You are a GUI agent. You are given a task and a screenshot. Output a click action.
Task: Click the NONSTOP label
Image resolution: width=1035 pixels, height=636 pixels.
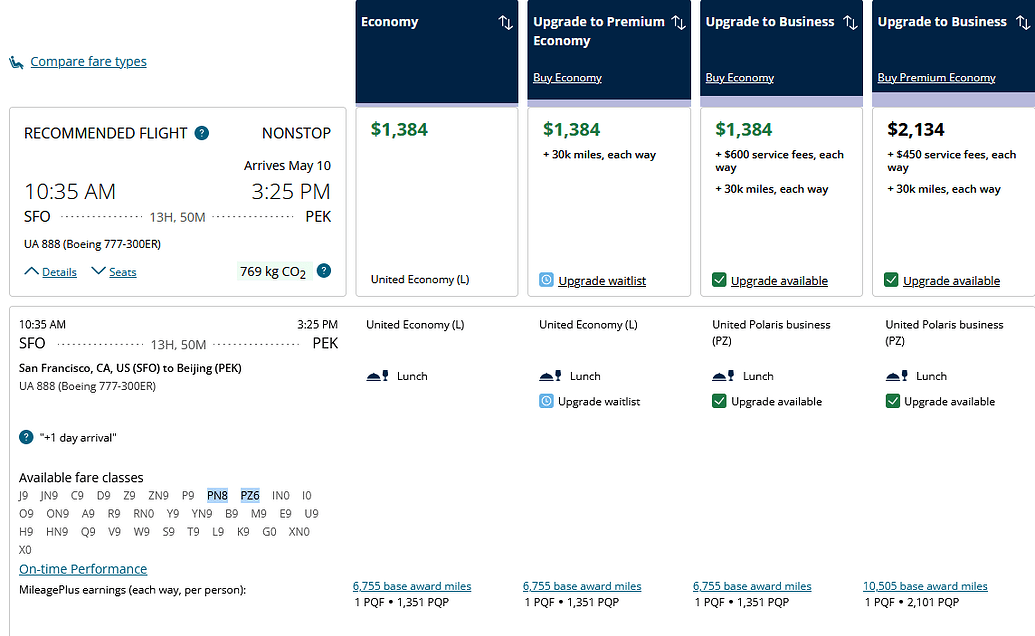pos(296,133)
